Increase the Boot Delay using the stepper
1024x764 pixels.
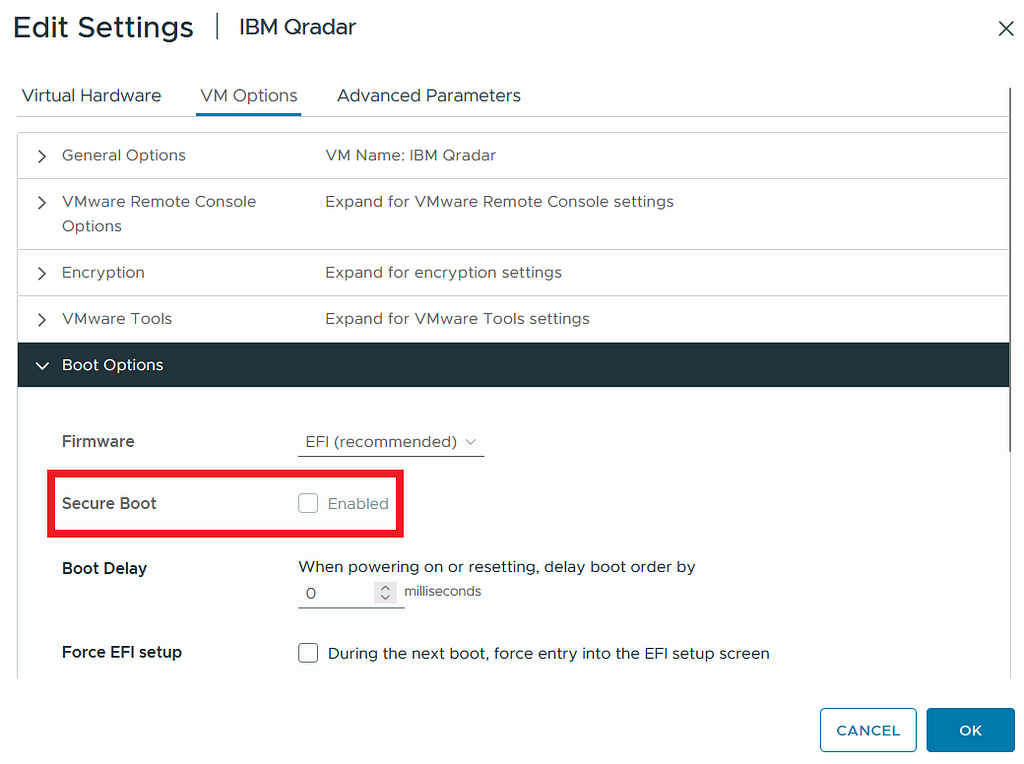(x=386, y=587)
